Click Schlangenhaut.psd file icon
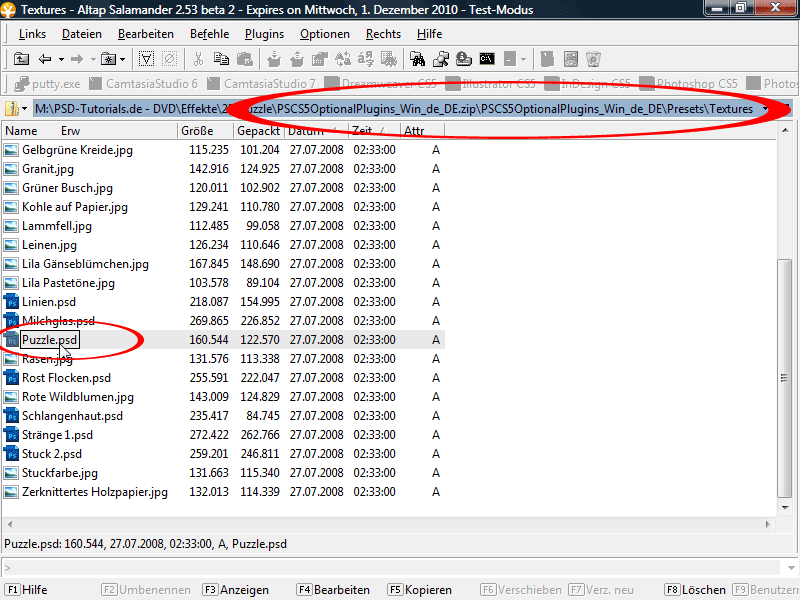Image resolution: width=800 pixels, height=600 pixels. click(11, 416)
